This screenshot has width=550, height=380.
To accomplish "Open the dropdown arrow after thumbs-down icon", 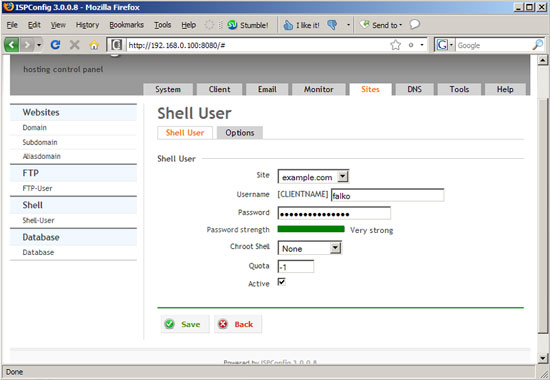I will coord(348,25).
